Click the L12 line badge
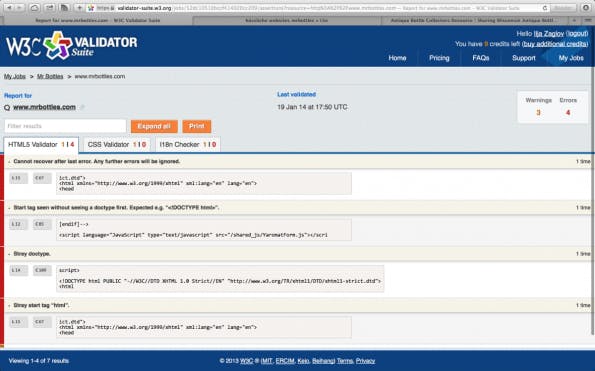Image resolution: width=595 pixels, height=371 pixels. tap(18, 224)
